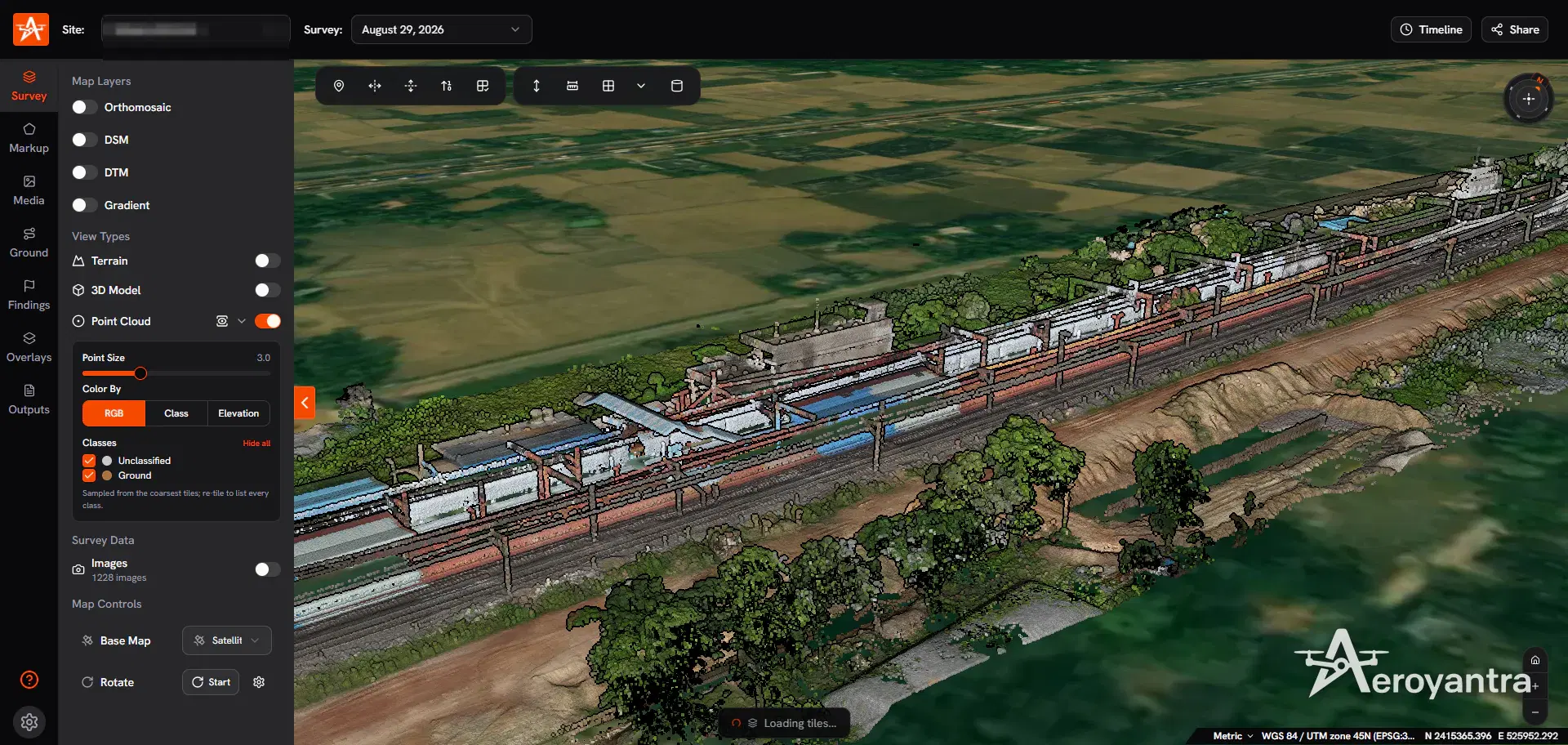Click the compass navigation control

pos(1528,99)
